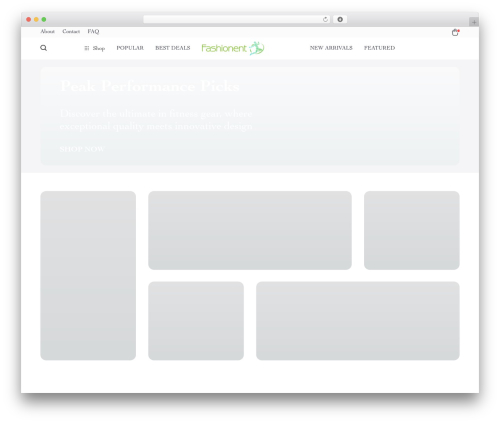This screenshot has height=423, width=500.
Task: Click the Shop grid menu icon
Action: tap(87, 48)
